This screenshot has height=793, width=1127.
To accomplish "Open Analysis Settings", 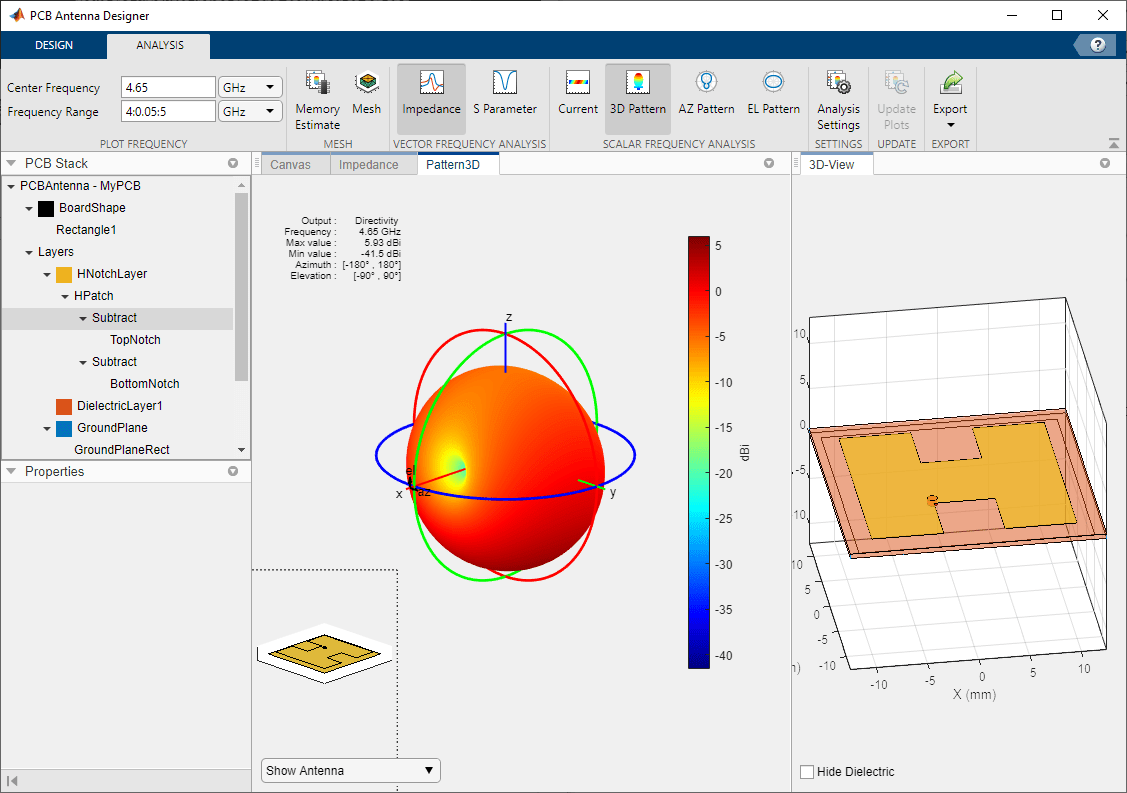I will (838, 100).
